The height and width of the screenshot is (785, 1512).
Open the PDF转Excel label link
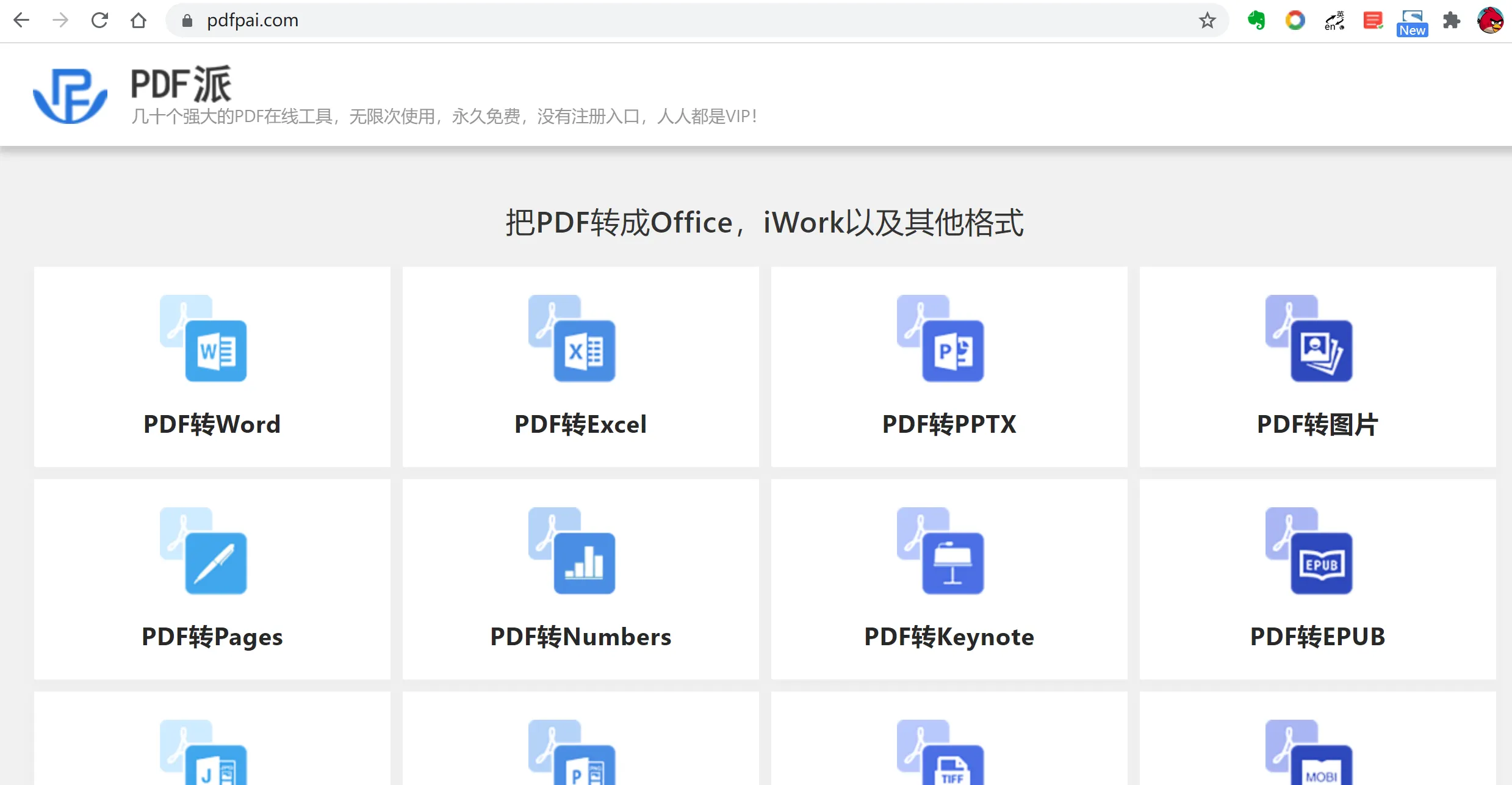point(580,424)
